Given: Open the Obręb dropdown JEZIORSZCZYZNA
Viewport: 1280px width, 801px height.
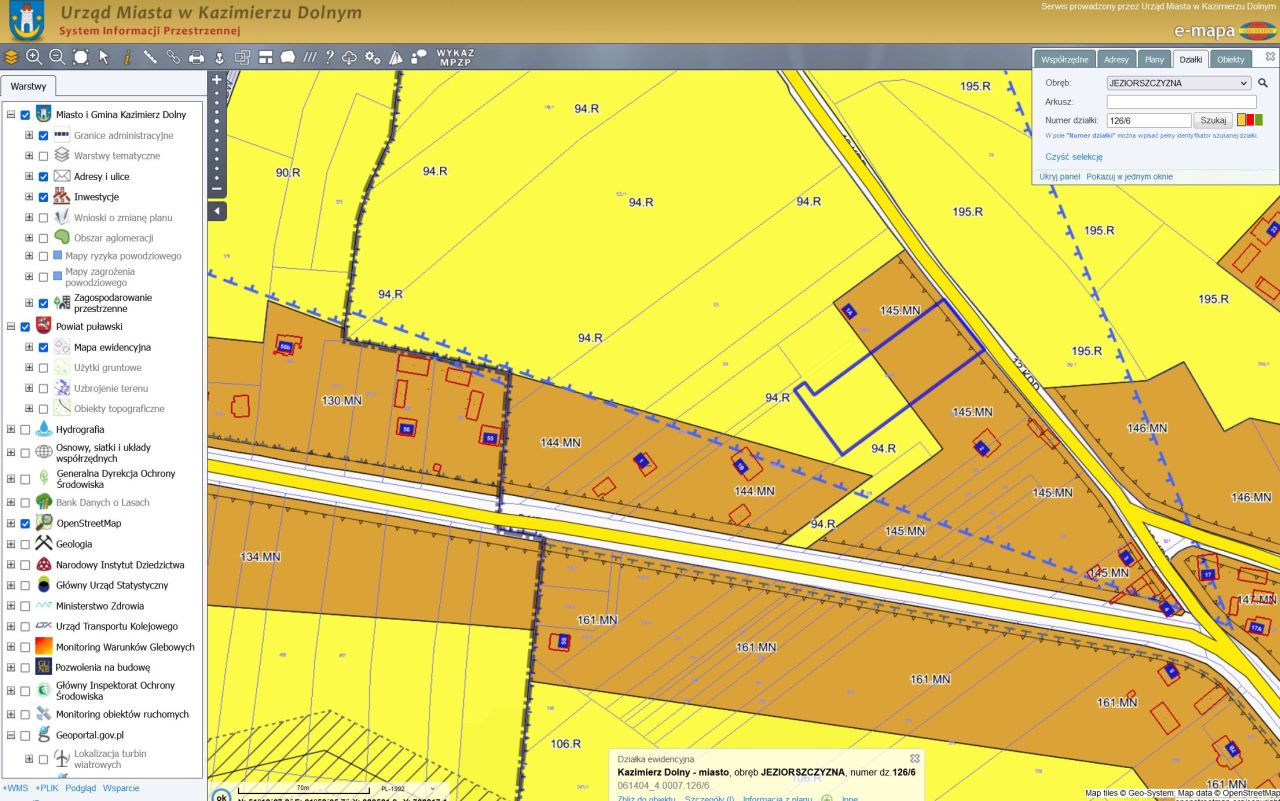Looking at the screenshot, I should pyautogui.click(x=1179, y=83).
